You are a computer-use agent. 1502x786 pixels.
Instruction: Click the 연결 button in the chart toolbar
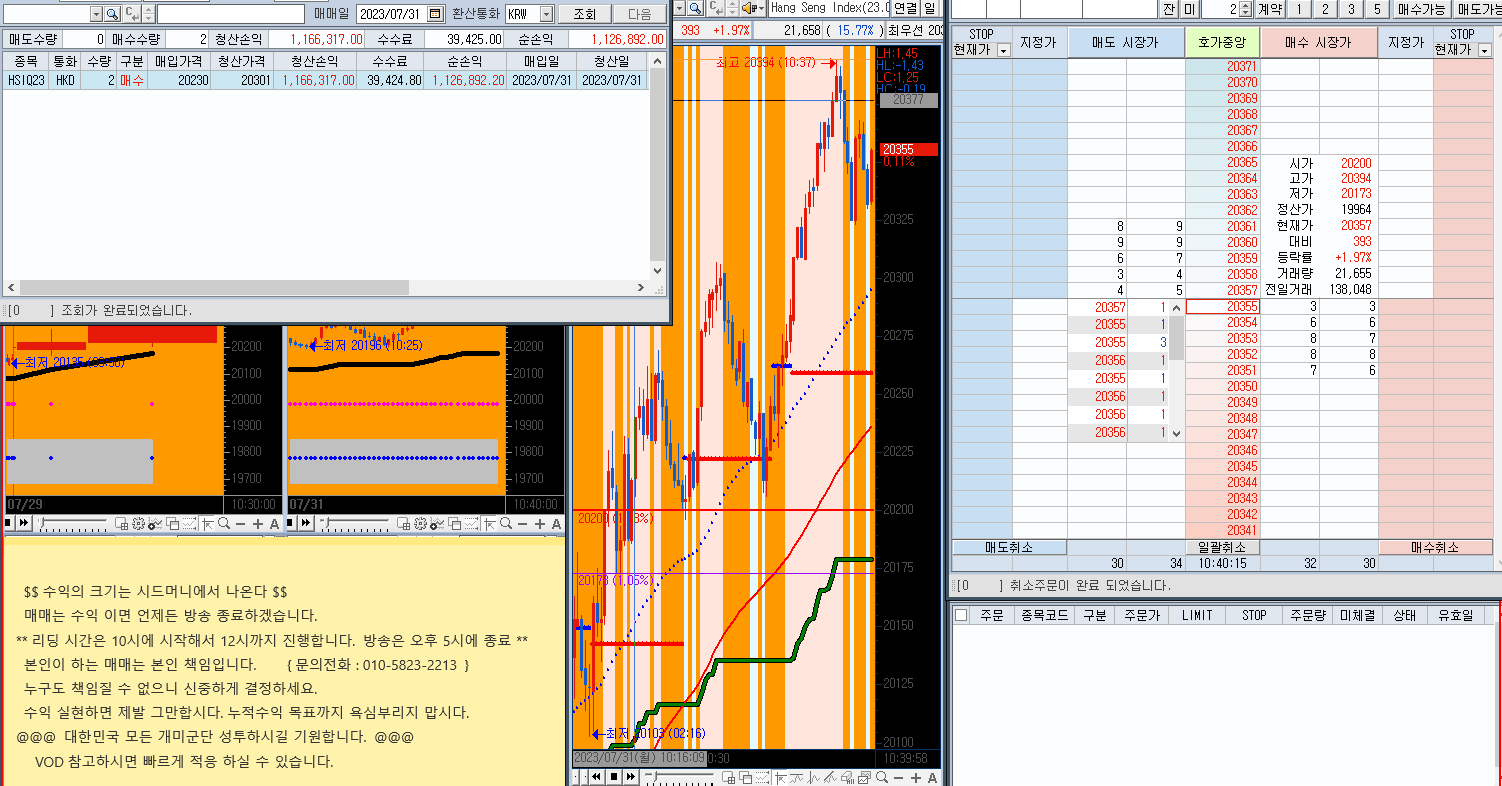click(904, 8)
